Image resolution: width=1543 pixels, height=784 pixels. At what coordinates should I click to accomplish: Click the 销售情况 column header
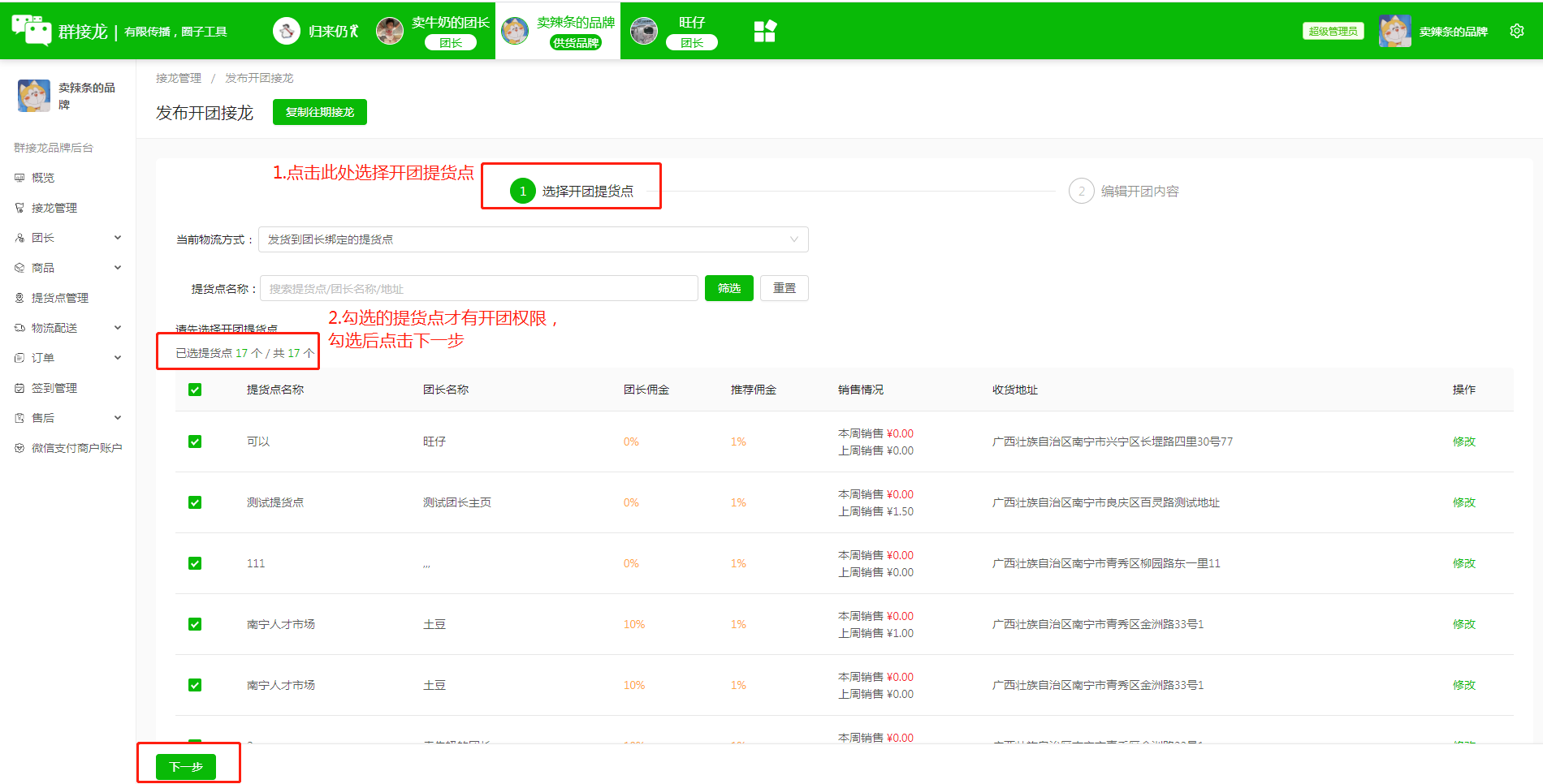coord(861,390)
